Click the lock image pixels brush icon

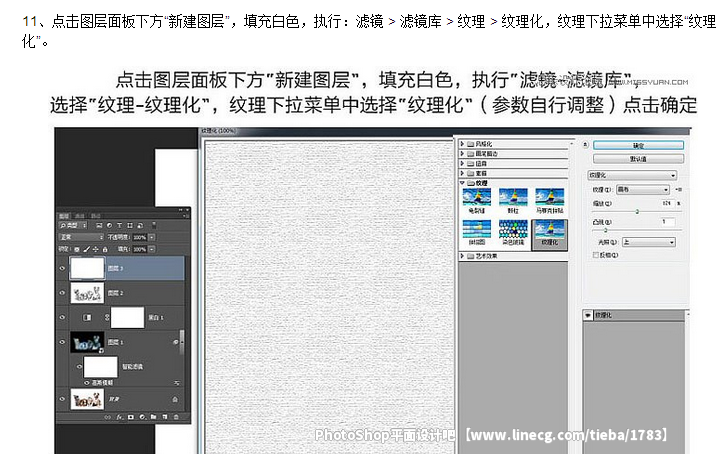click(86, 249)
